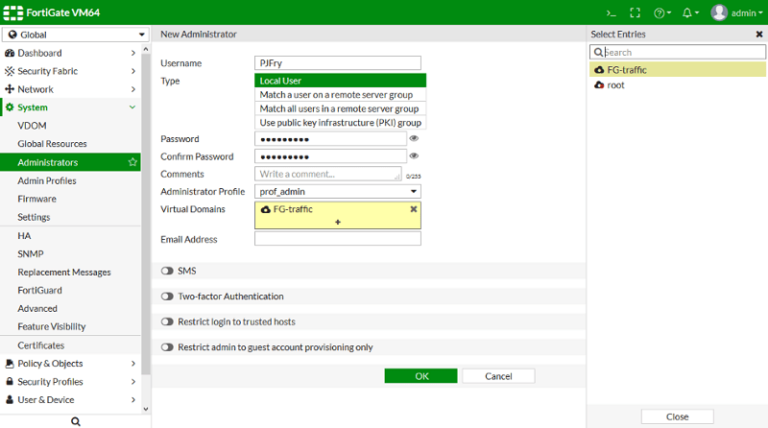Expand Policy & Objects chevron
768x428 pixels.
pos(133,363)
